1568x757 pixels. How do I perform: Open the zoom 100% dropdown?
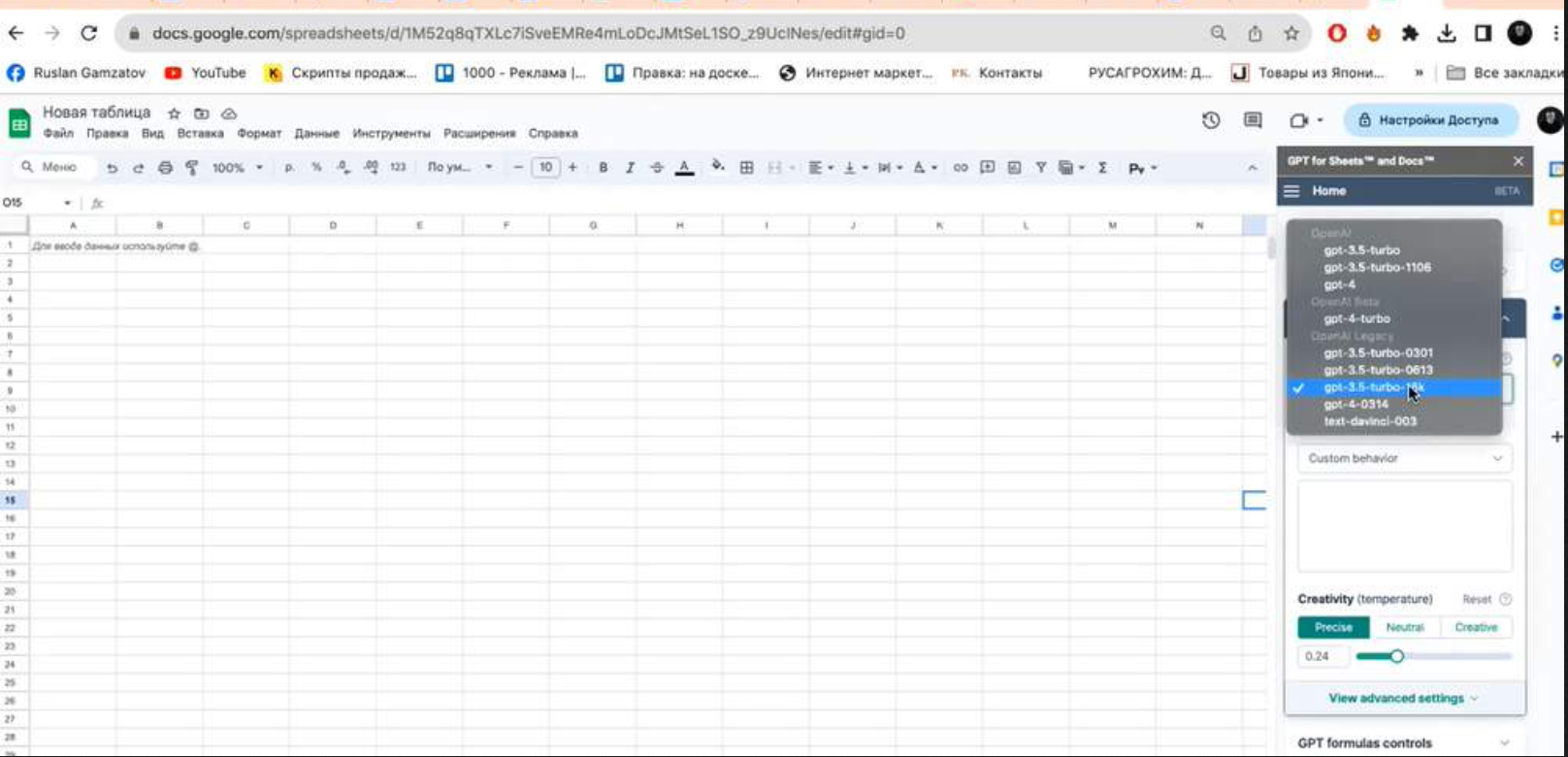(x=238, y=168)
